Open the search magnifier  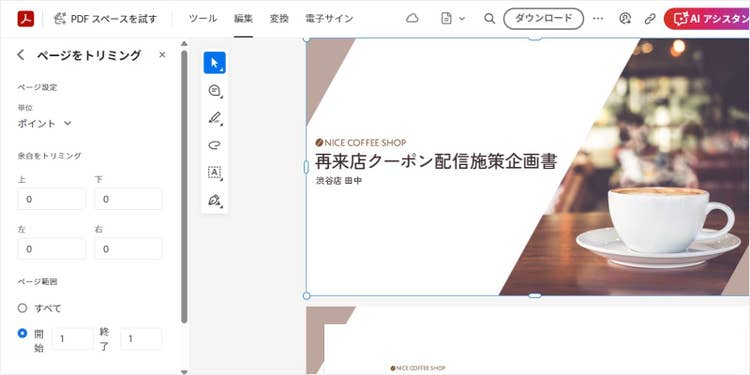tap(489, 19)
